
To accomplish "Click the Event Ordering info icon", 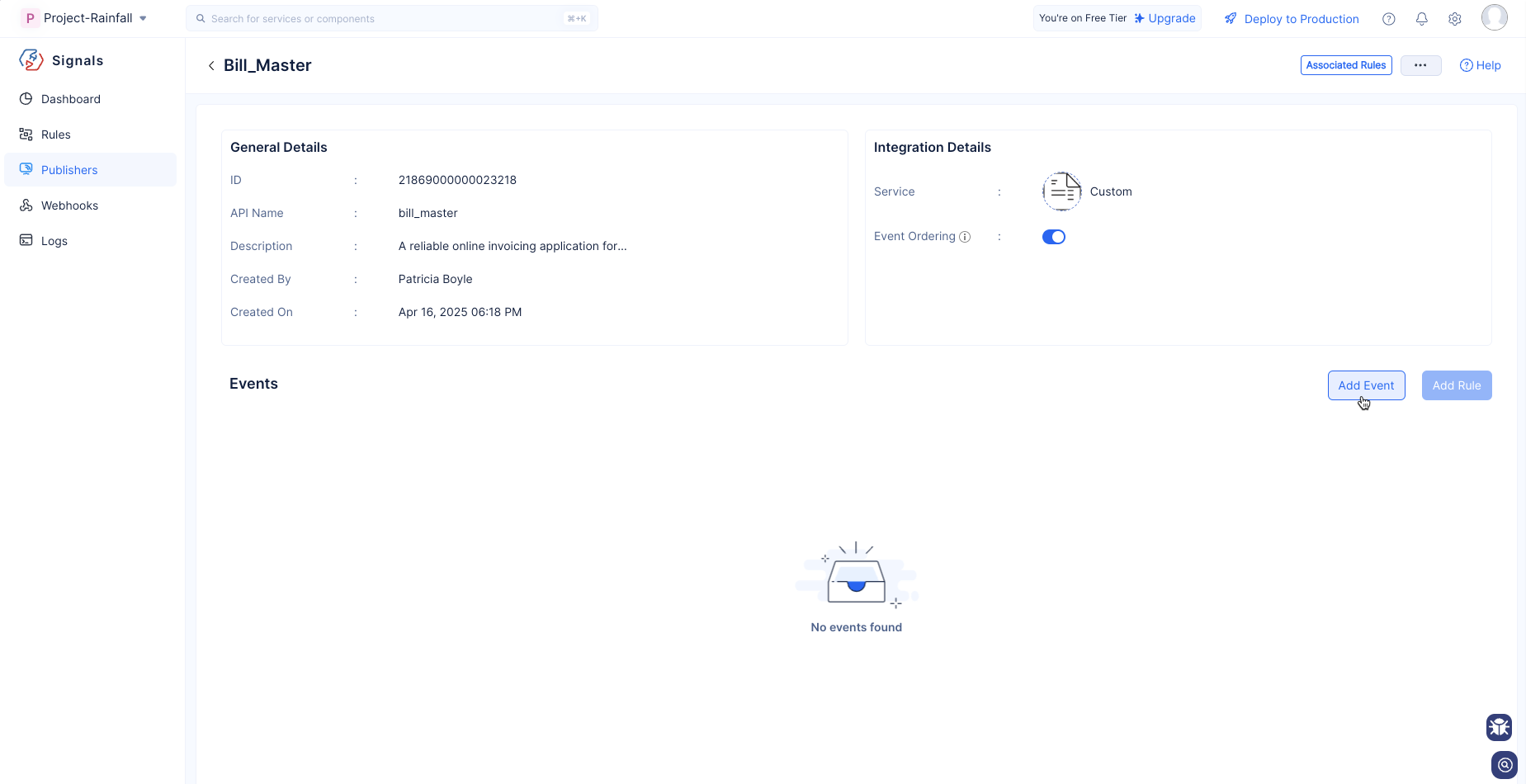I will (965, 237).
